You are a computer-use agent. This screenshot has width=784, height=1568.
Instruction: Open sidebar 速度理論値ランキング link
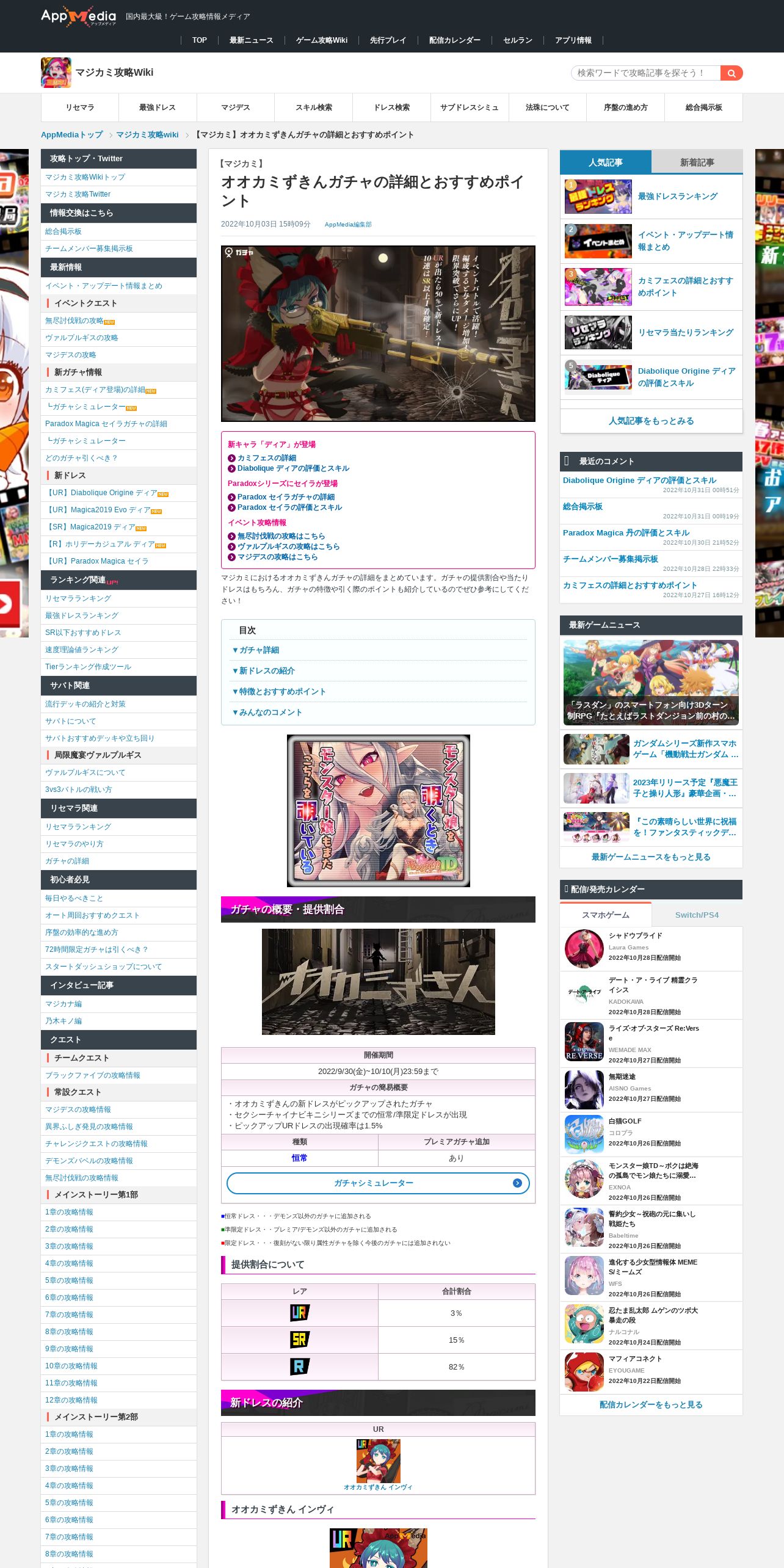(x=82, y=650)
